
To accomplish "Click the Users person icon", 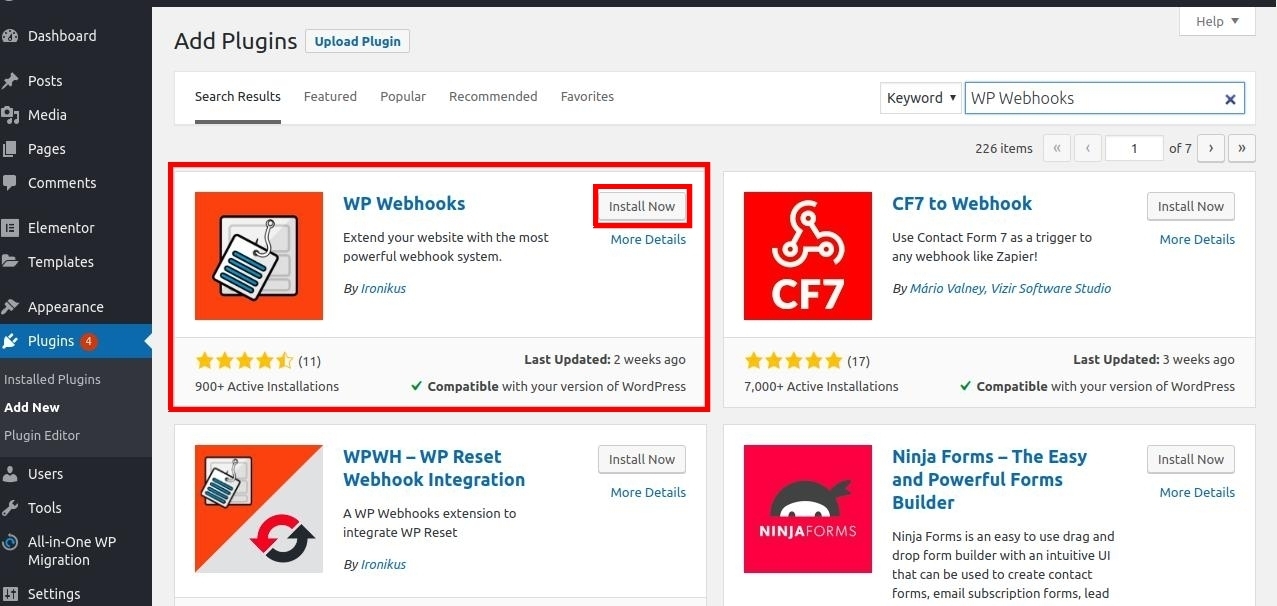I will (10, 474).
